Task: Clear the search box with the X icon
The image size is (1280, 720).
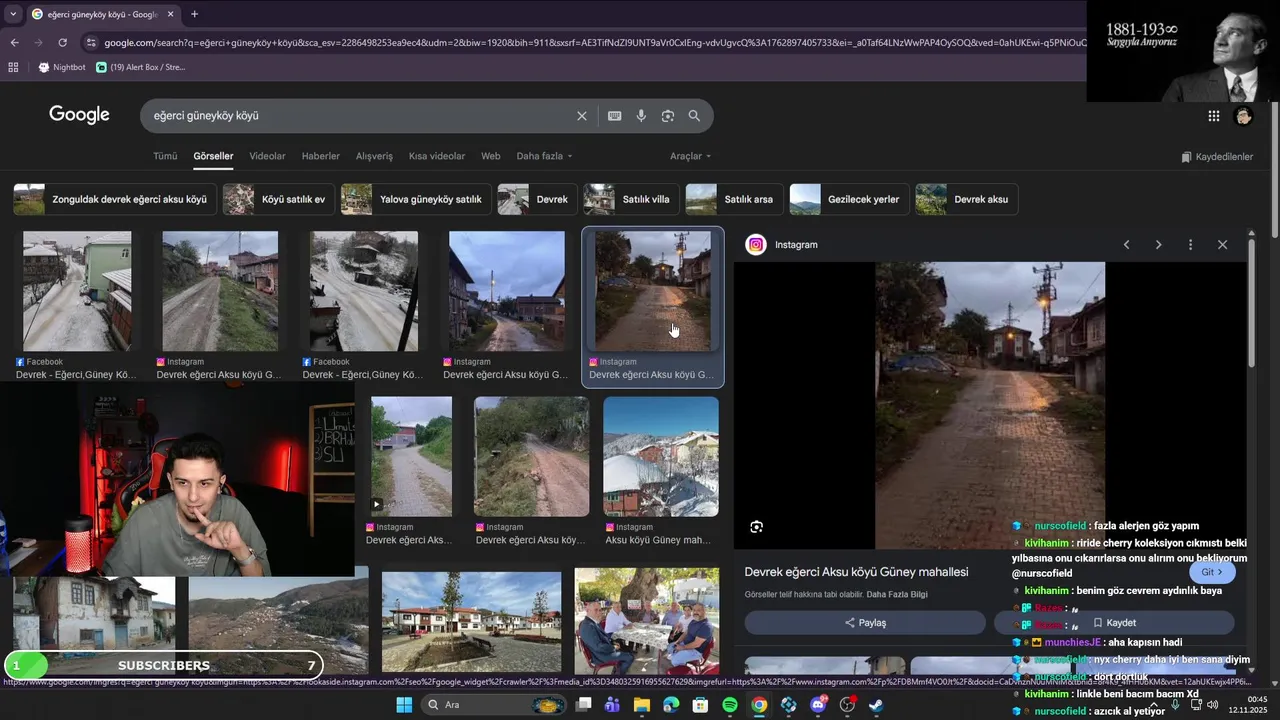Action: tap(582, 116)
